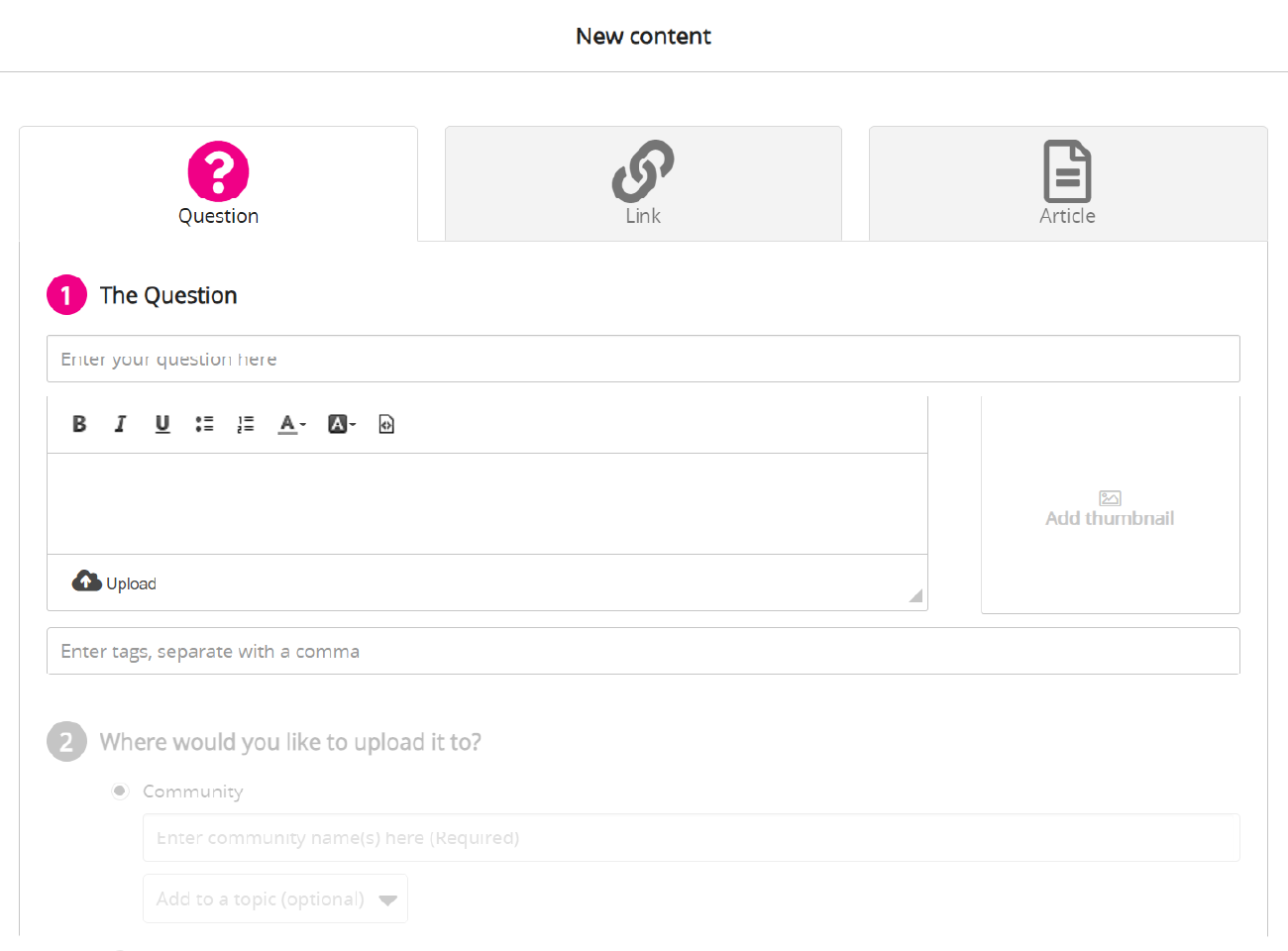Screen dimensions: 1288x951
Task: Click the cloud Upload icon
Action: click(x=87, y=581)
